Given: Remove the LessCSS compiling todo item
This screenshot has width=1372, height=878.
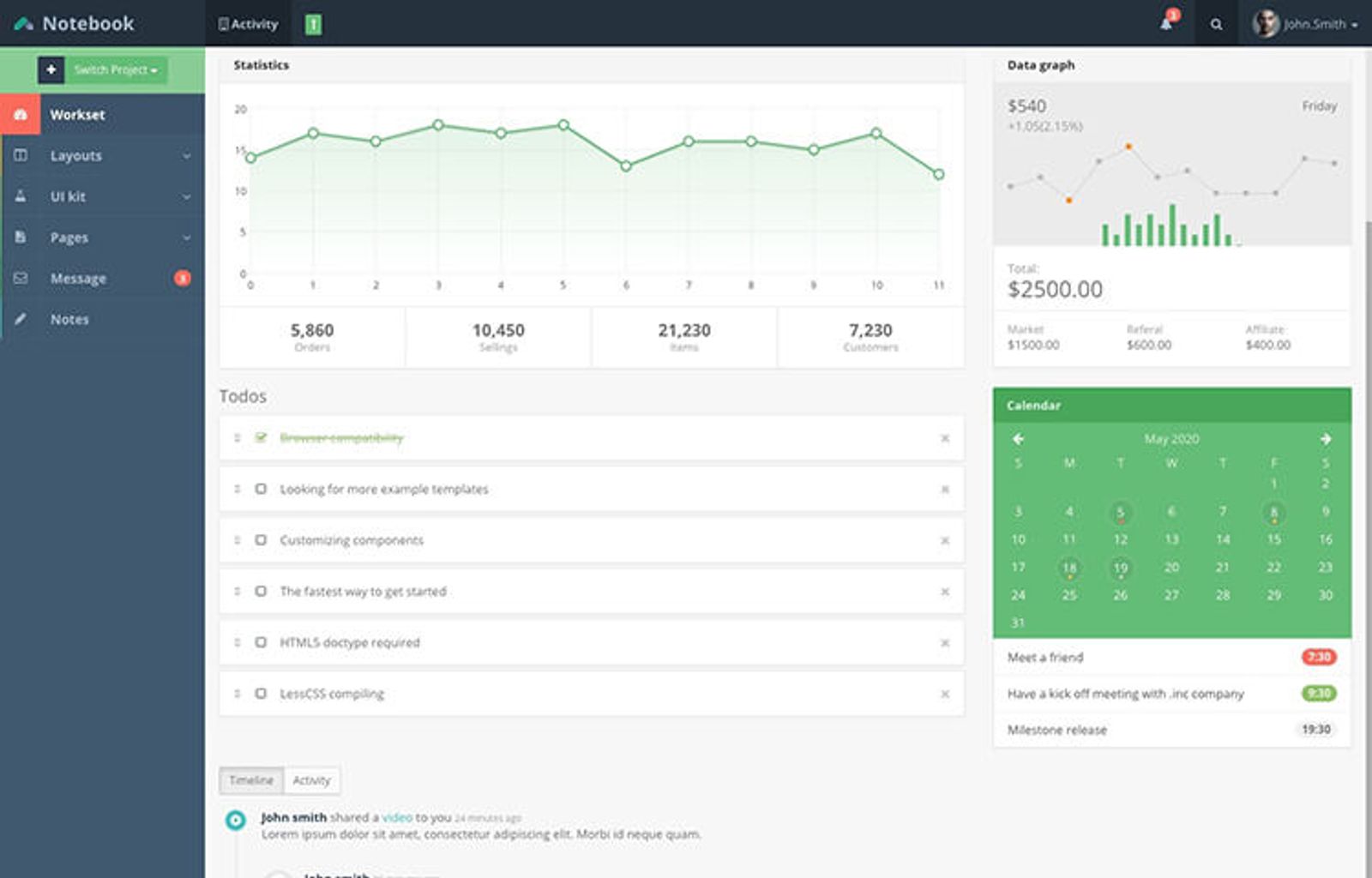Looking at the screenshot, I should (x=945, y=694).
